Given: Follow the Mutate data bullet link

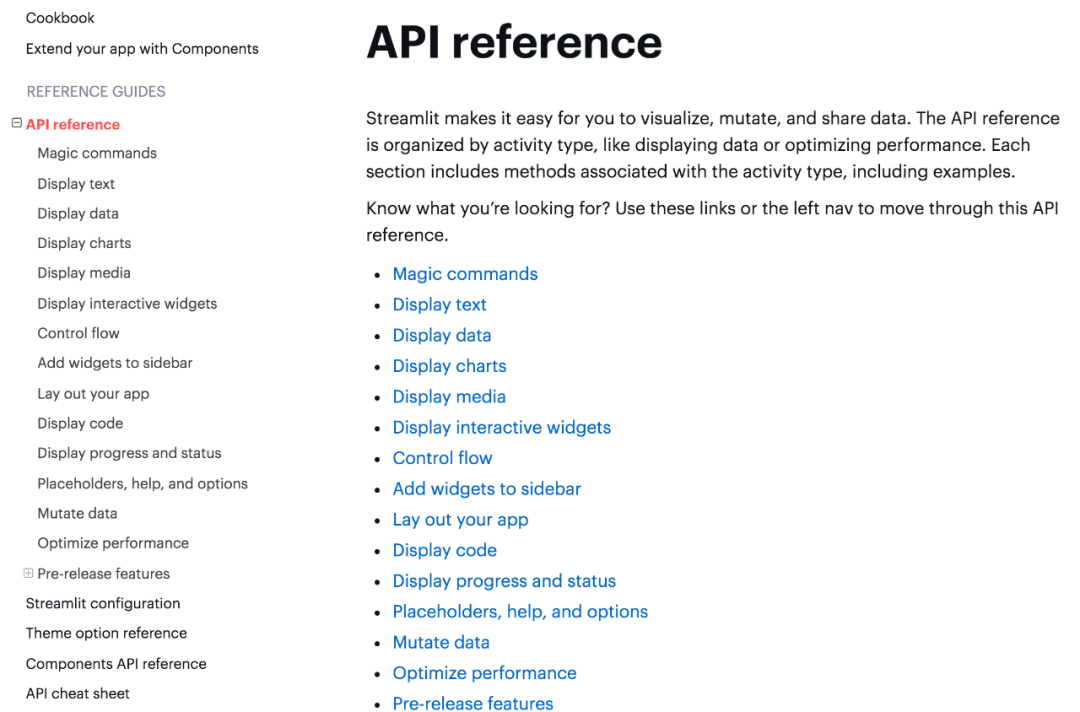Looking at the screenshot, I should (441, 642).
